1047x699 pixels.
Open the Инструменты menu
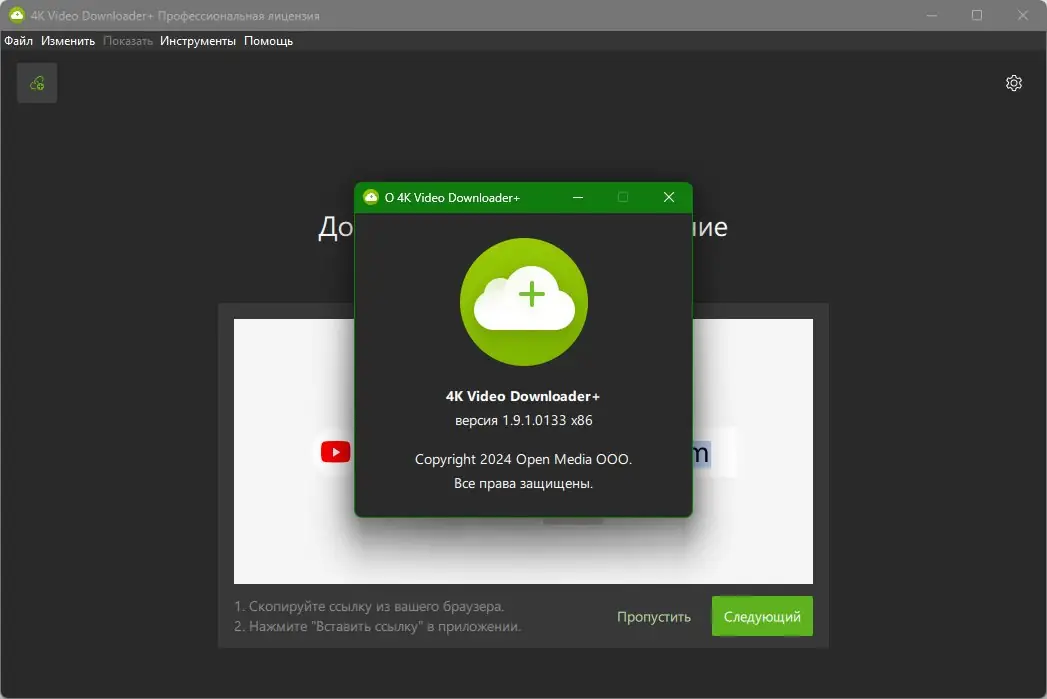click(x=198, y=41)
